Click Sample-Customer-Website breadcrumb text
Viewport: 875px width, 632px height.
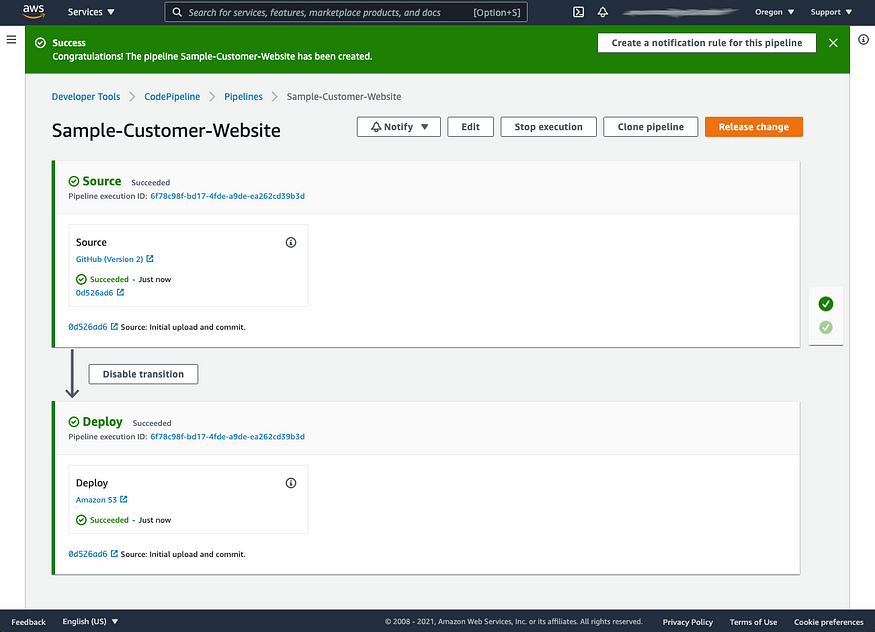(344, 97)
